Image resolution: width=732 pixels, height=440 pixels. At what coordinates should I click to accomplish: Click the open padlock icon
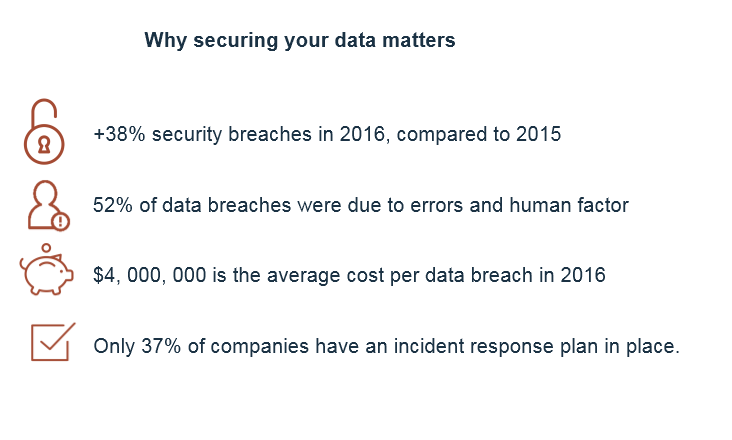(x=44, y=132)
